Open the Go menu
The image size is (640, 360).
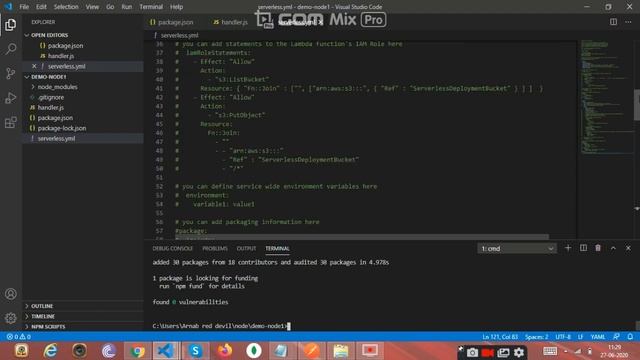[110, 7]
